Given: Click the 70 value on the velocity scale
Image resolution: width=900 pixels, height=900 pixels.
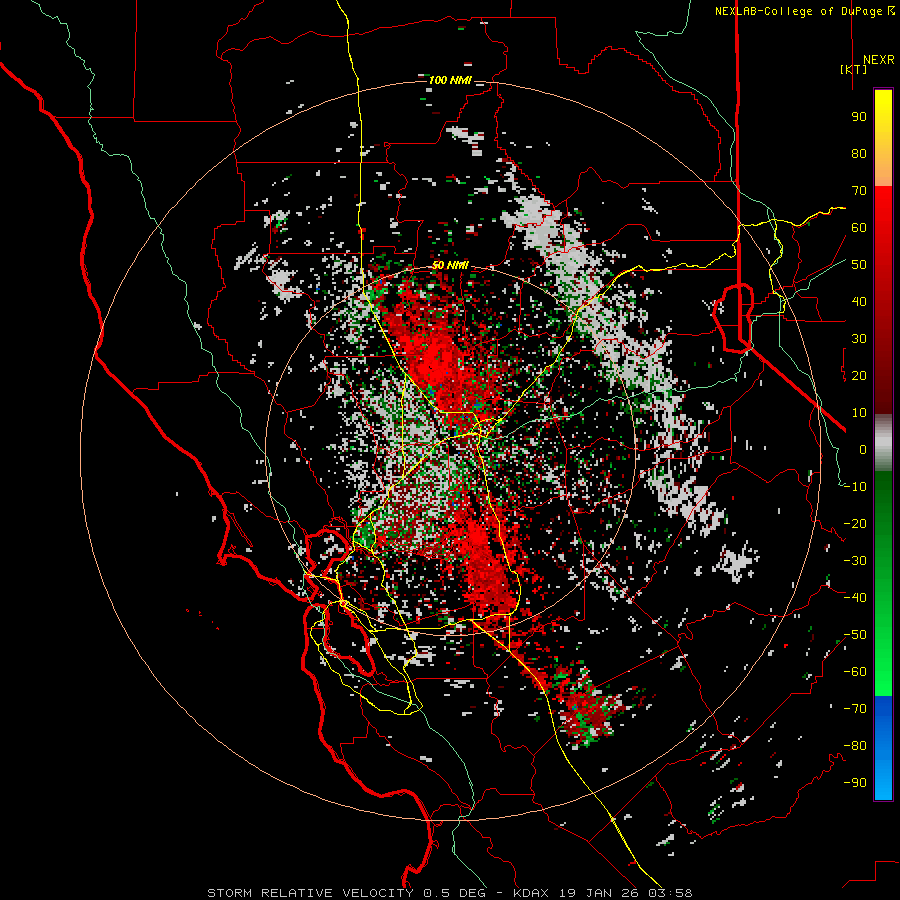Looking at the screenshot, I should 859,191.
